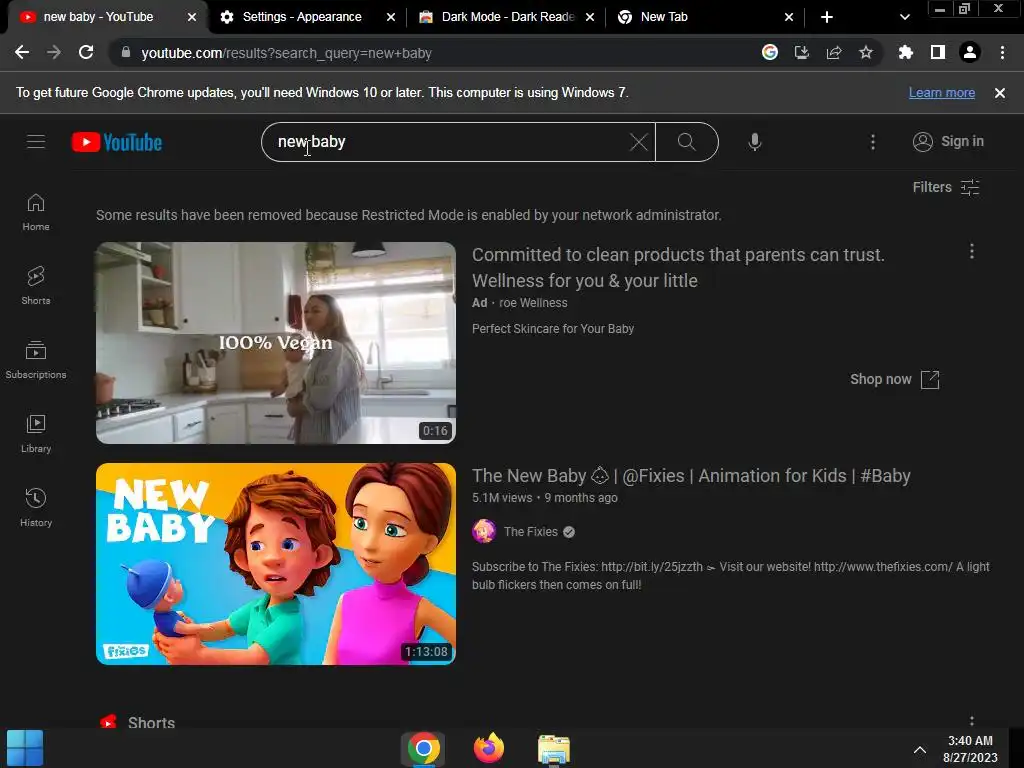Open a new browser tab

827,18
